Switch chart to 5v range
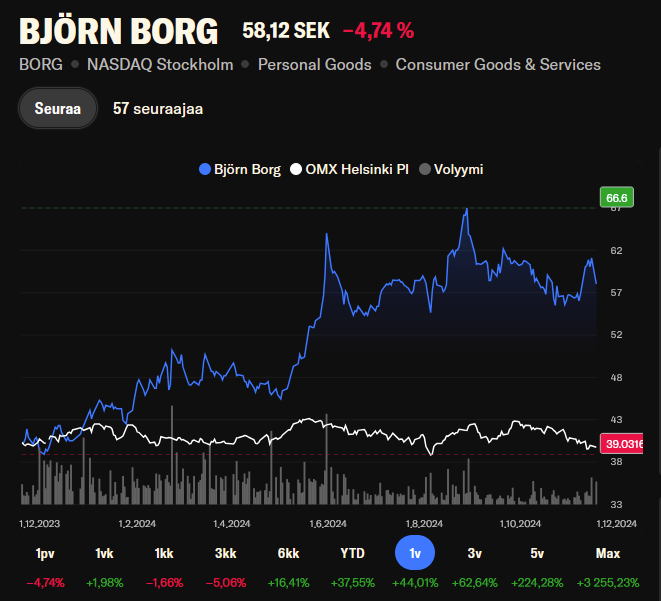This screenshot has height=601, width=661. click(x=537, y=553)
